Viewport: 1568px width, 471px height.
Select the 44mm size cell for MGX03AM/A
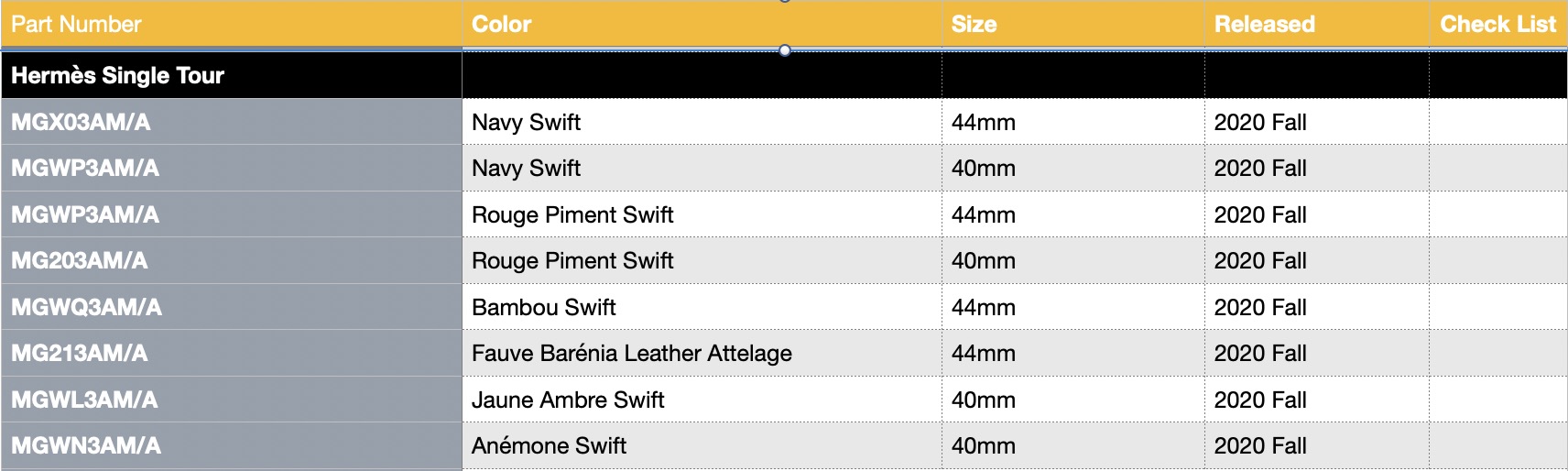[1073, 122]
